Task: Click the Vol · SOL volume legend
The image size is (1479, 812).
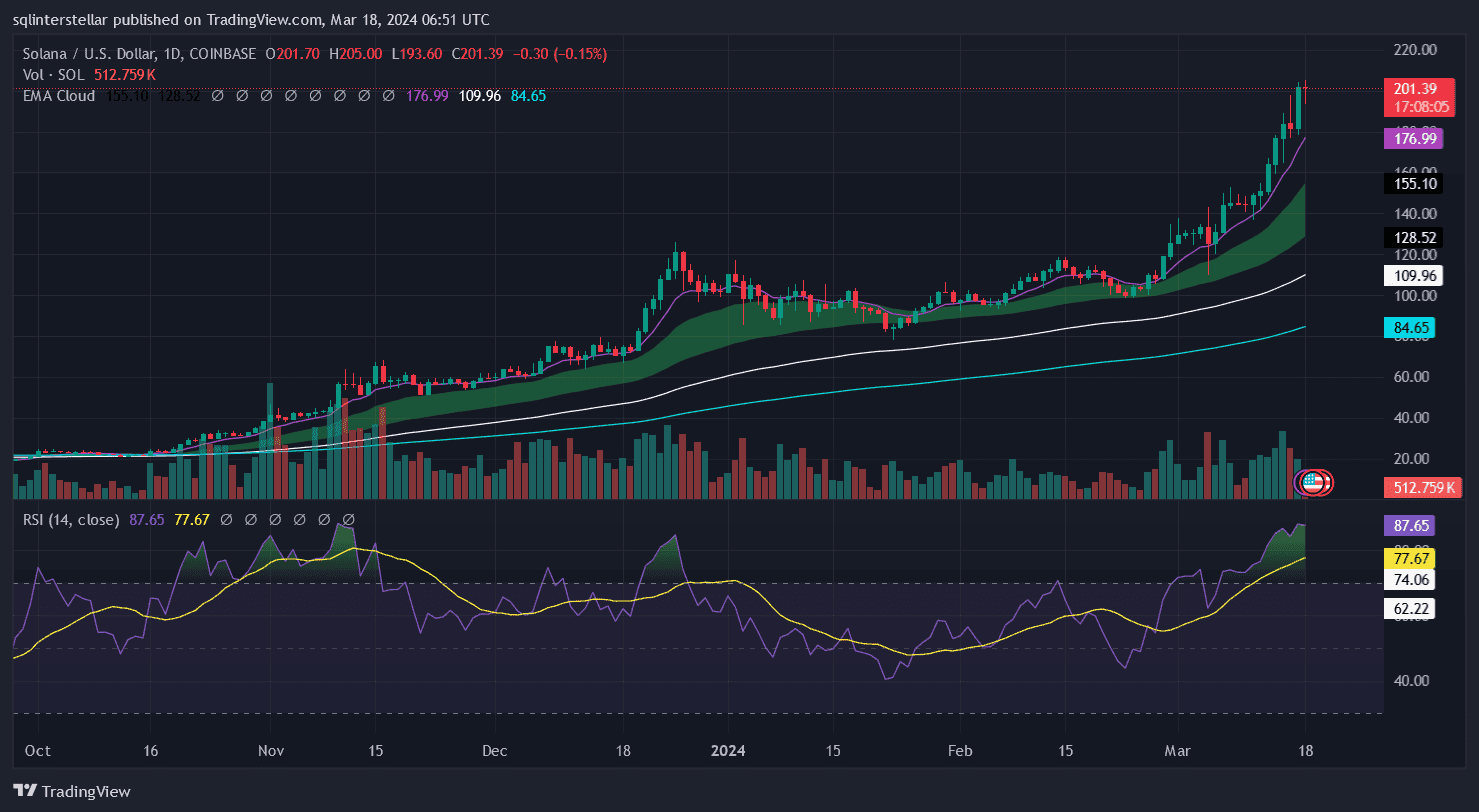Action: (x=55, y=75)
